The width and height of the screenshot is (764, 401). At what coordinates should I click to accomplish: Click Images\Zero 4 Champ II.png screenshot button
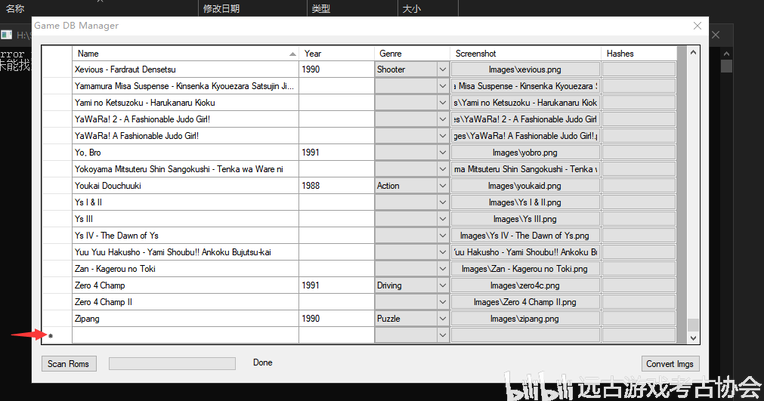525,302
